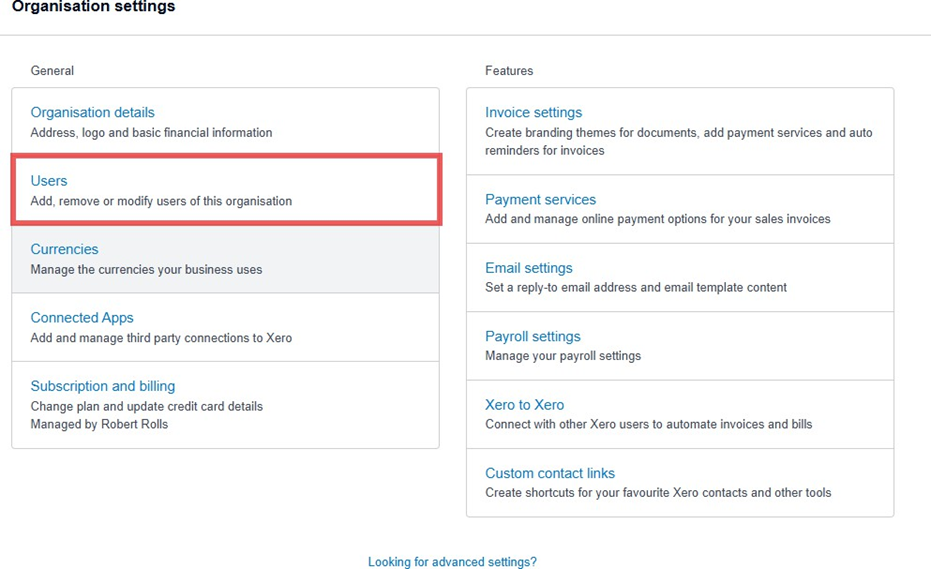Viewport: 931px width, 569px height.
Task: Click 'Looking for advanced settings?' link
Action: (452, 562)
